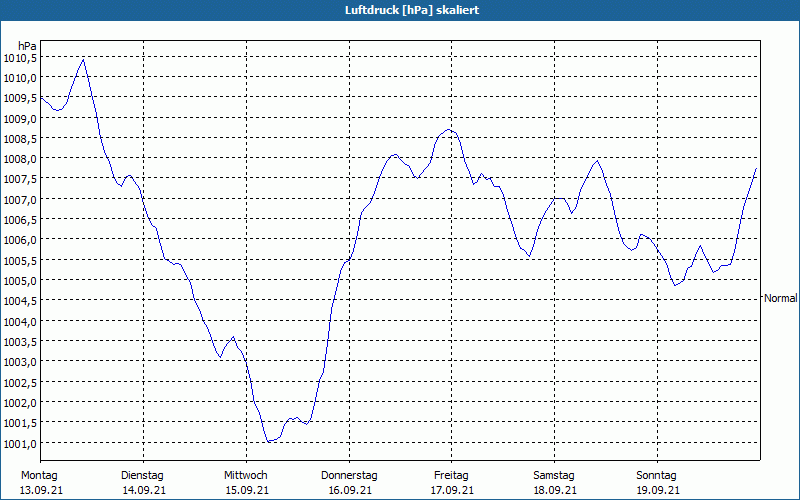Click the y-axis value 1009,0
The image size is (800, 500).
(x=20, y=118)
